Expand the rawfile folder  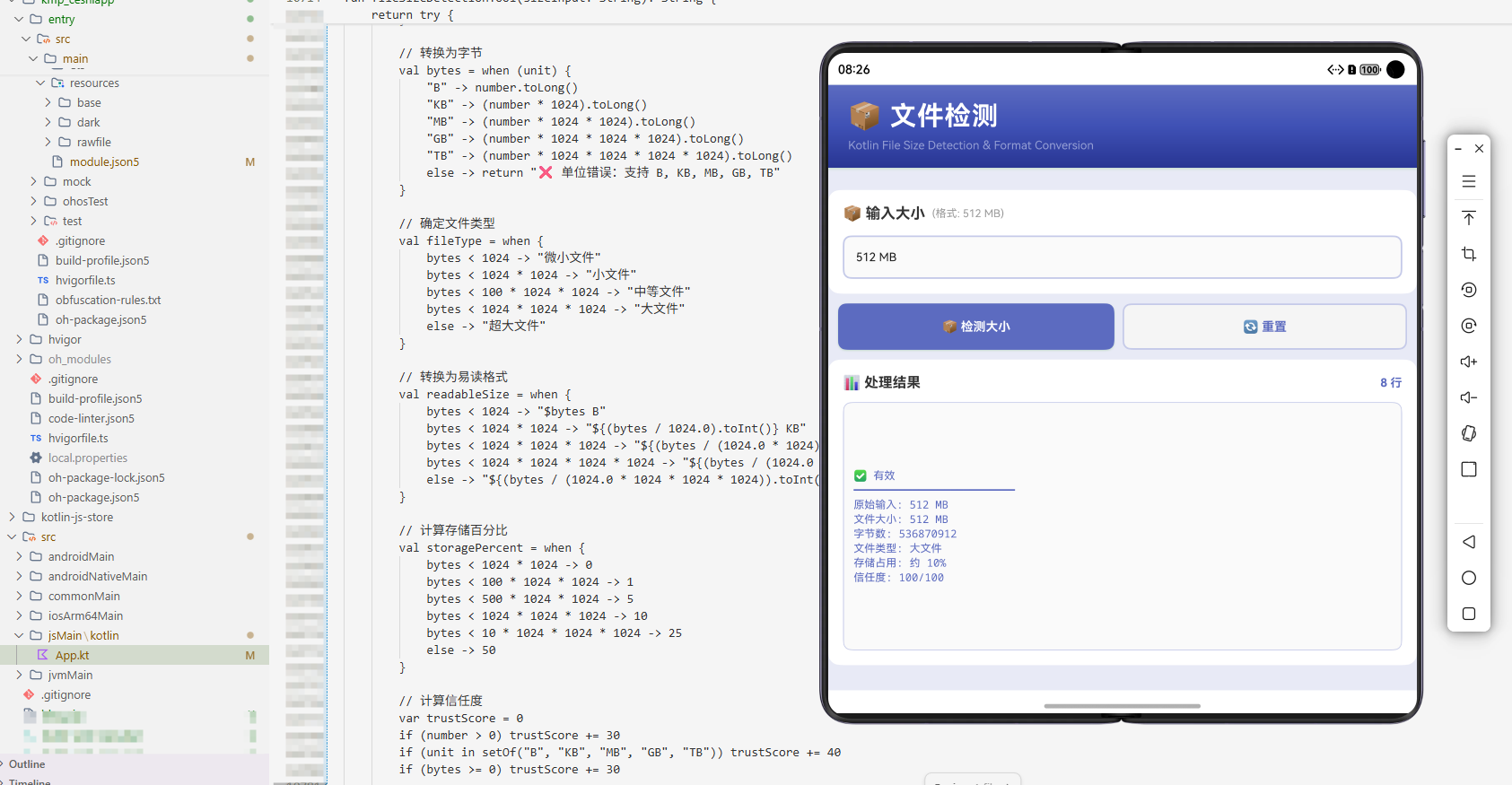(48, 142)
